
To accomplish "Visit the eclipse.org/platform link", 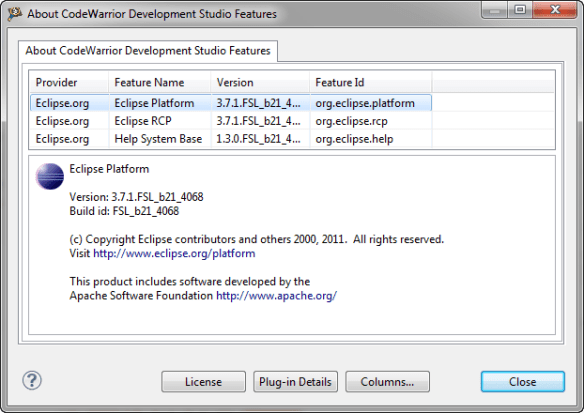I will [174, 253].
